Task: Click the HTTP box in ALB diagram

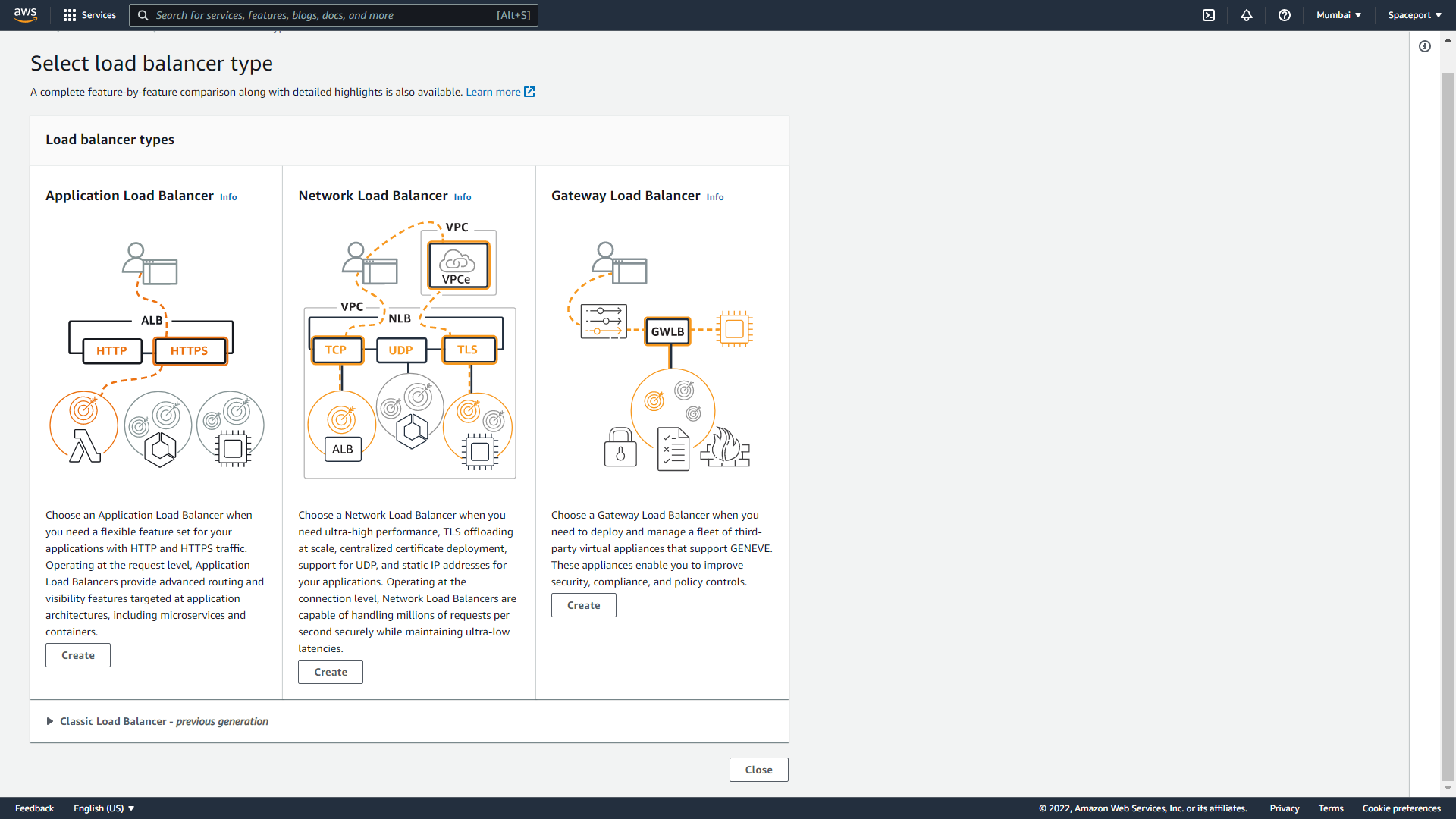Action: [x=111, y=351]
